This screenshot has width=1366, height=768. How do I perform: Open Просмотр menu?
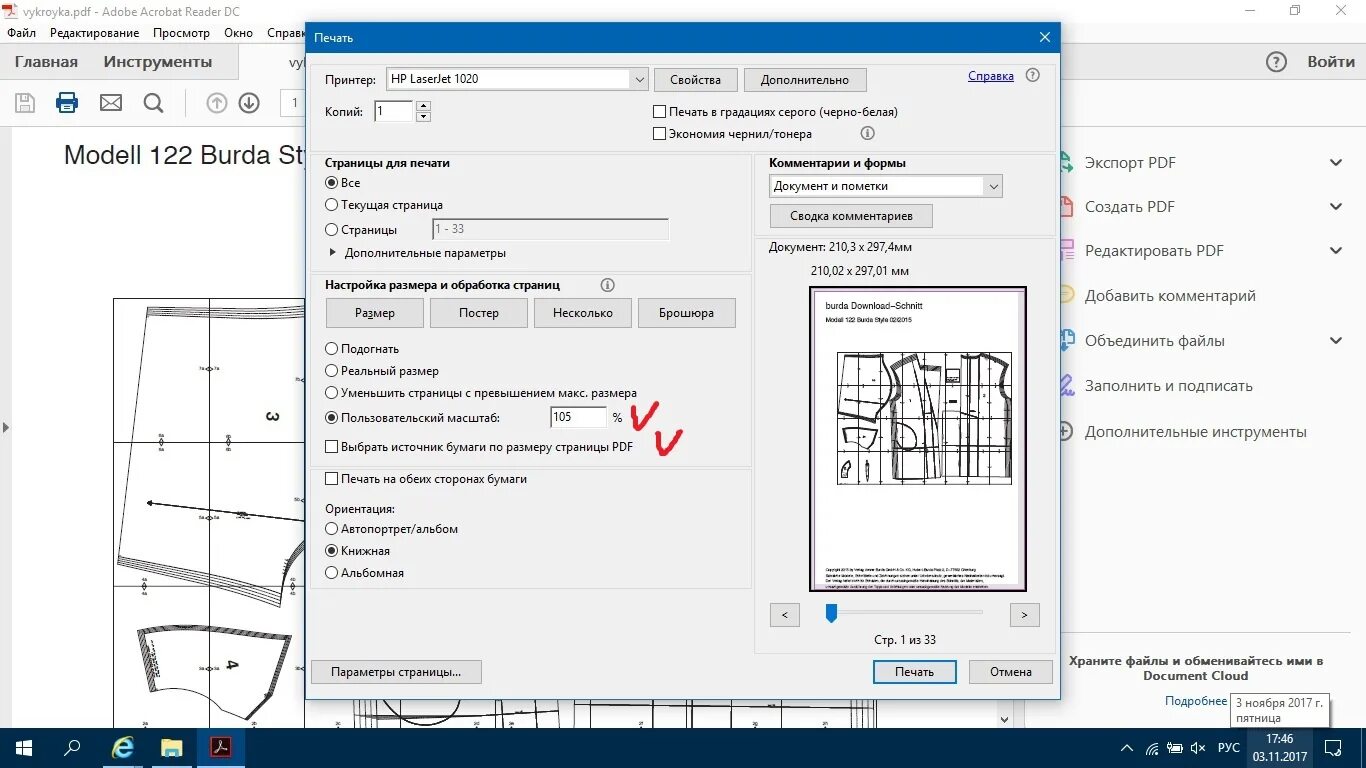tap(181, 33)
